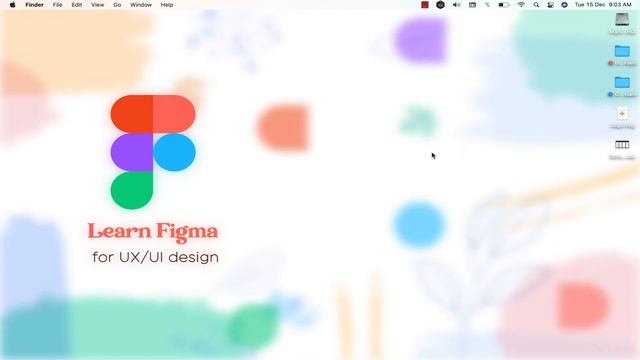Open the File menu

(x=58, y=5)
